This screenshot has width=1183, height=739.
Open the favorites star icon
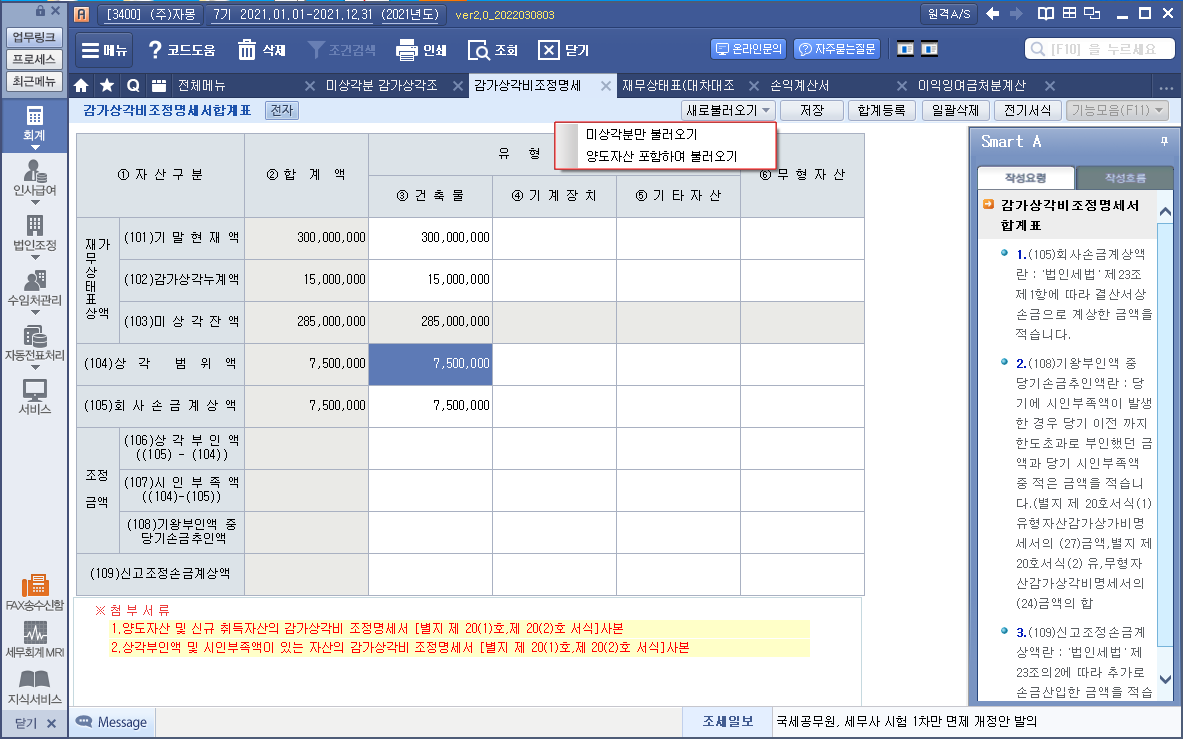click(x=107, y=86)
